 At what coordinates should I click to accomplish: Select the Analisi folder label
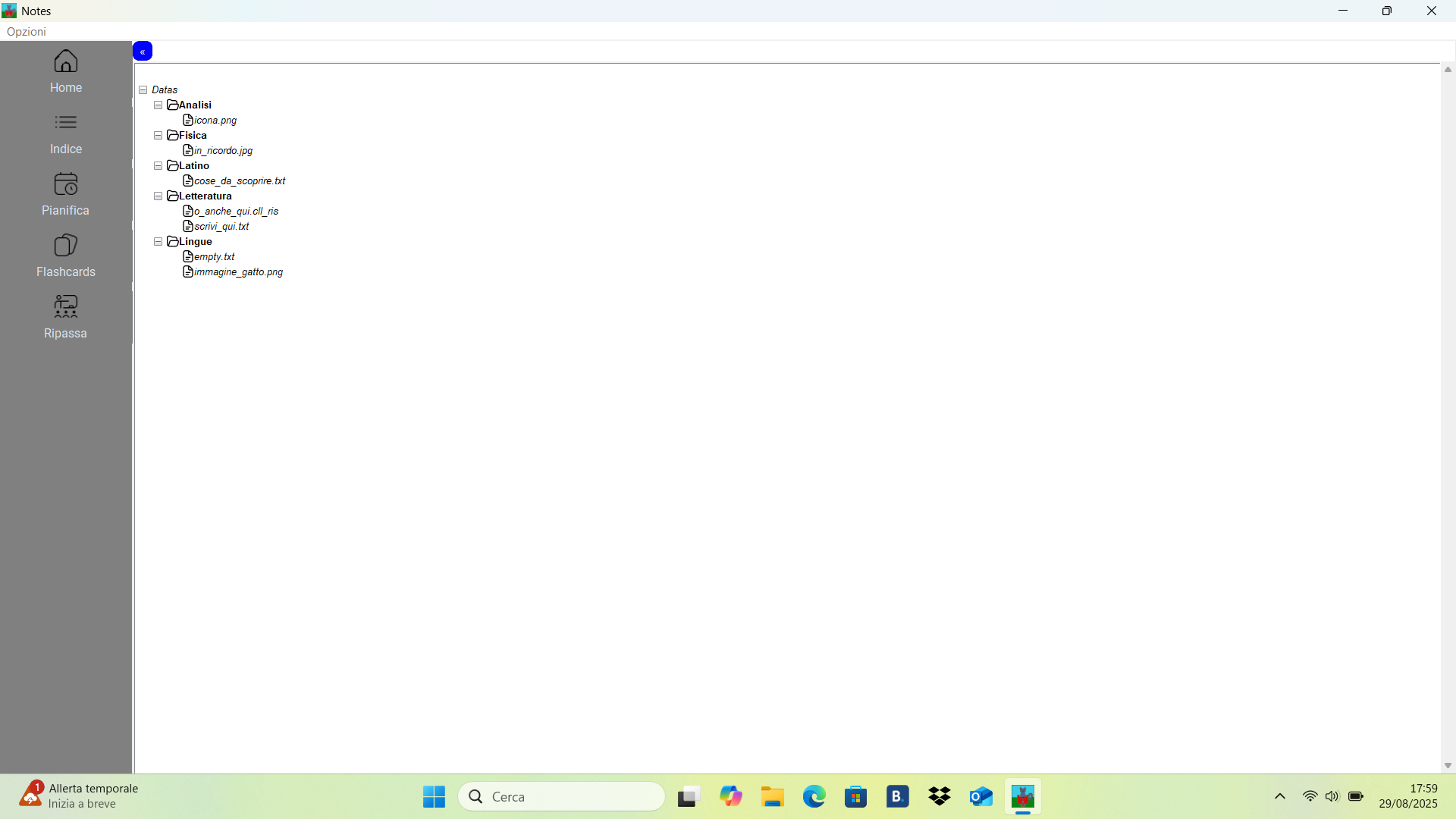tap(195, 105)
